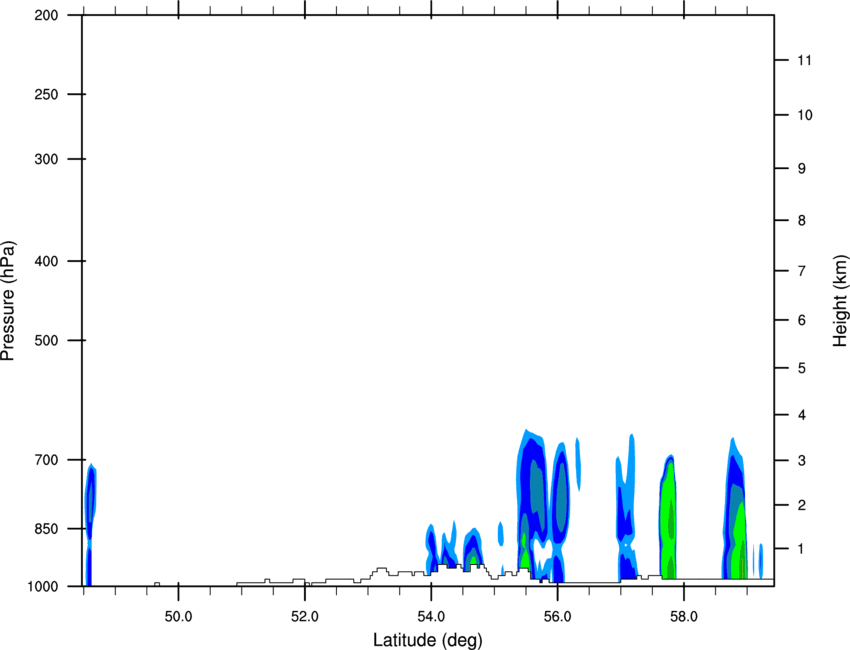Click the green contour core near 57.8 latitude
850x650 pixels.
coord(670,518)
